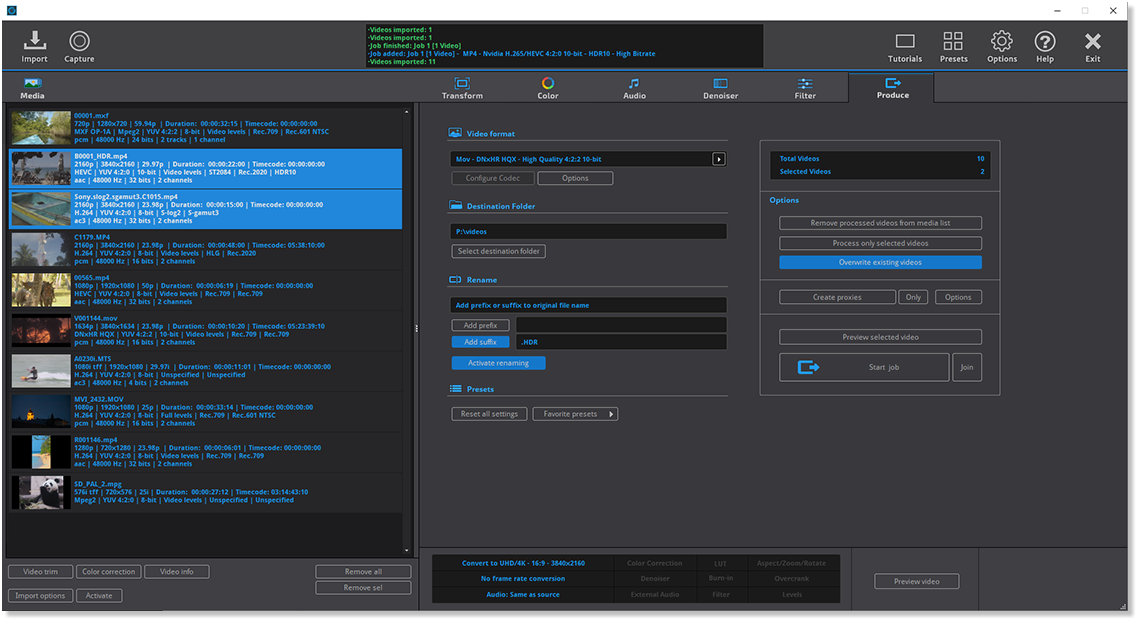The height and width of the screenshot is (623, 1140).
Task: Open proxy Options button
Action: 958,297
